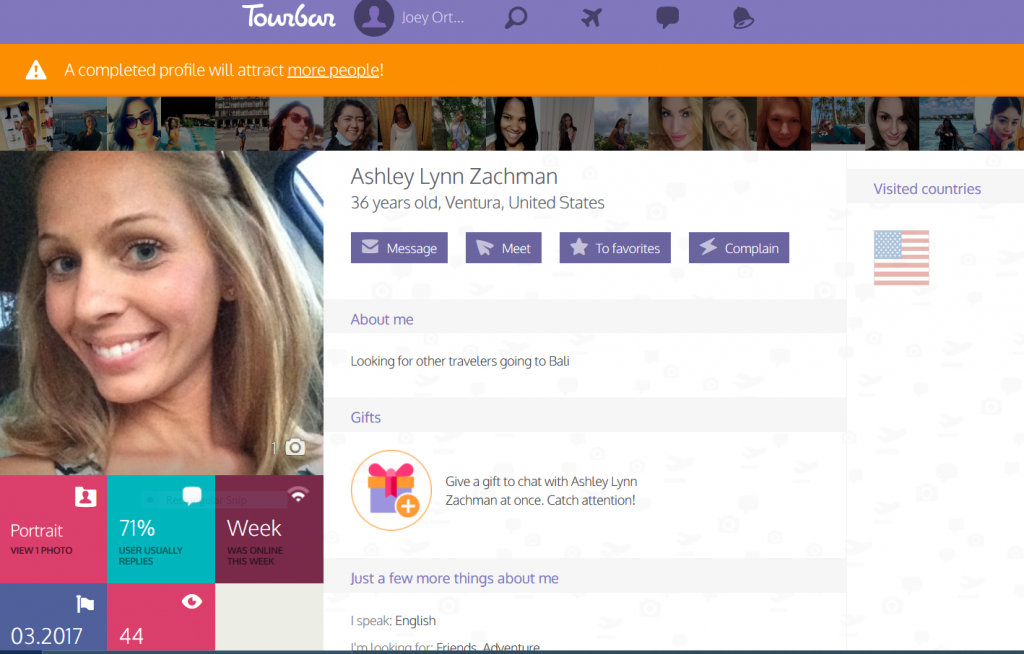Screen dimensions: 1024x654
Task: Follow the 'more people' link
Action: (333, 70)
